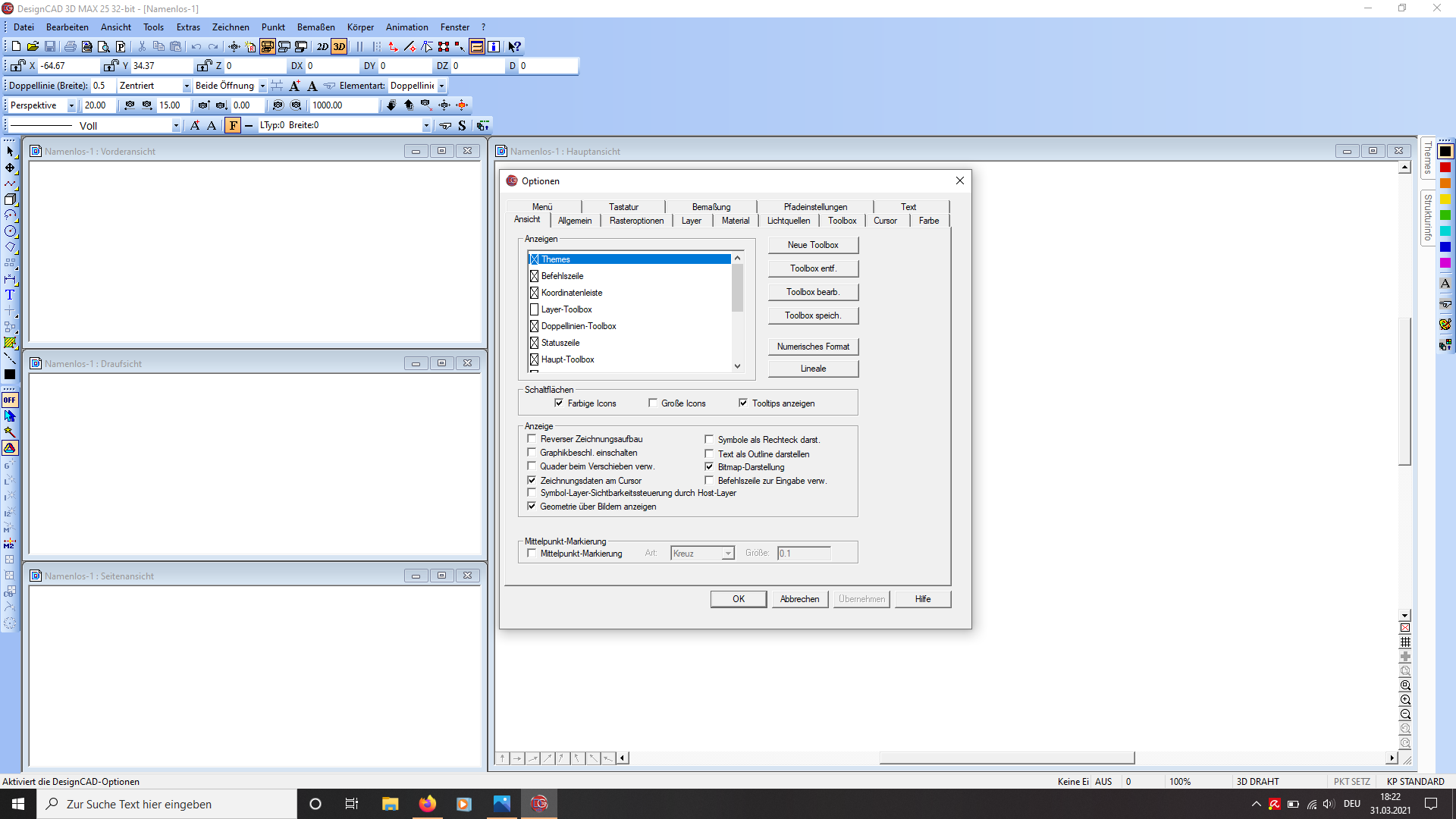This screenshot has width=1456, height=819.
Task: Open Firefox from the taskbar
Action: click(x=428, y=804)
